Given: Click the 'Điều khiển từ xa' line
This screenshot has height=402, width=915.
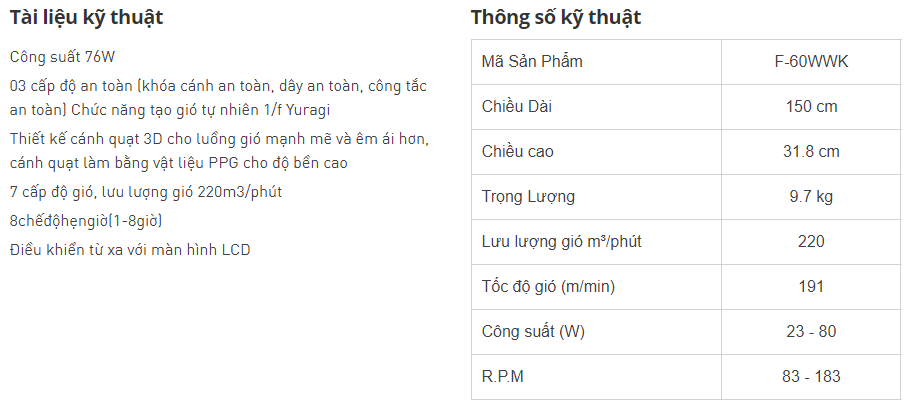Looking at the screenshot, I should (x=130, y=250).
